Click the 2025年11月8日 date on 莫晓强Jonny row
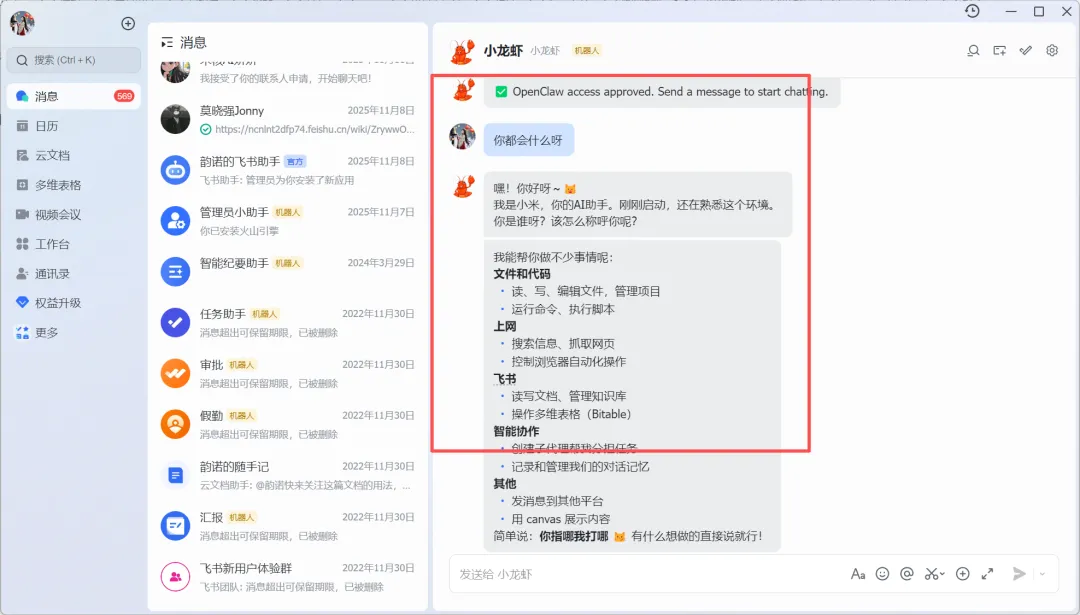 (381, 110)
